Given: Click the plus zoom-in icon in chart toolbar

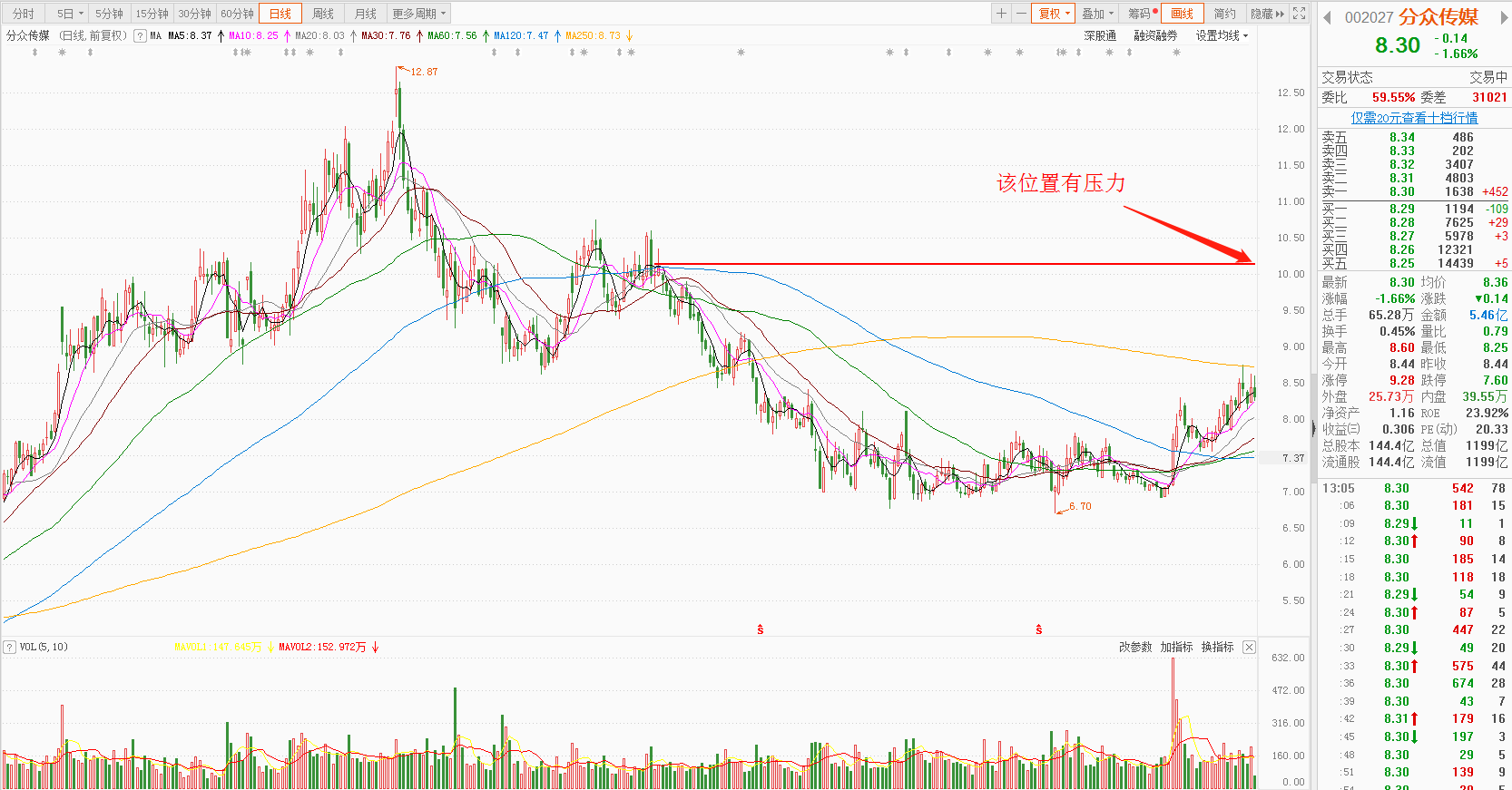Looking at the screenshot, I should pos(1001,14).
